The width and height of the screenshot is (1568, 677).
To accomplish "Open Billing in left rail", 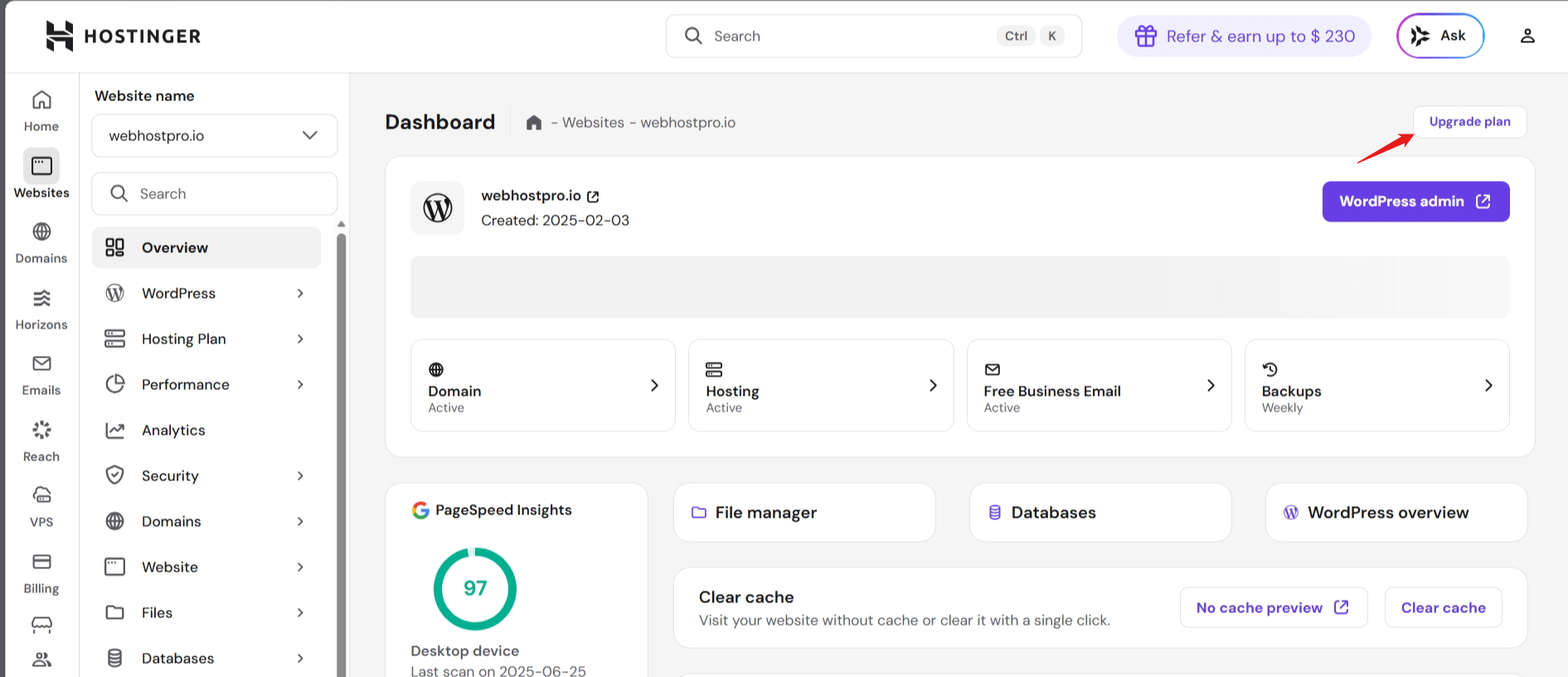I will (x=41, y=573).
